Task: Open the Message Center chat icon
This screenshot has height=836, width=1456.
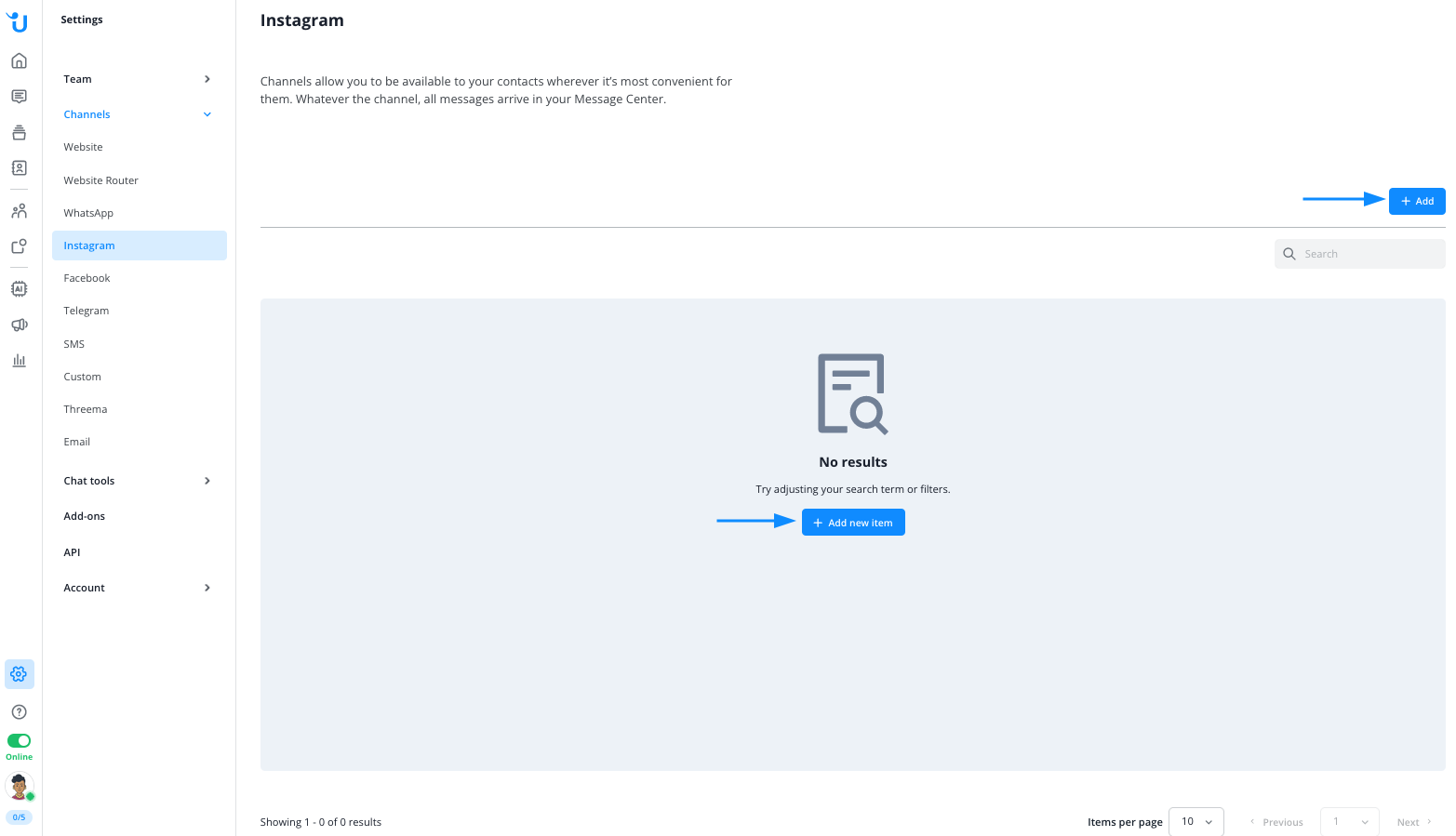Action: pos(19,97)
